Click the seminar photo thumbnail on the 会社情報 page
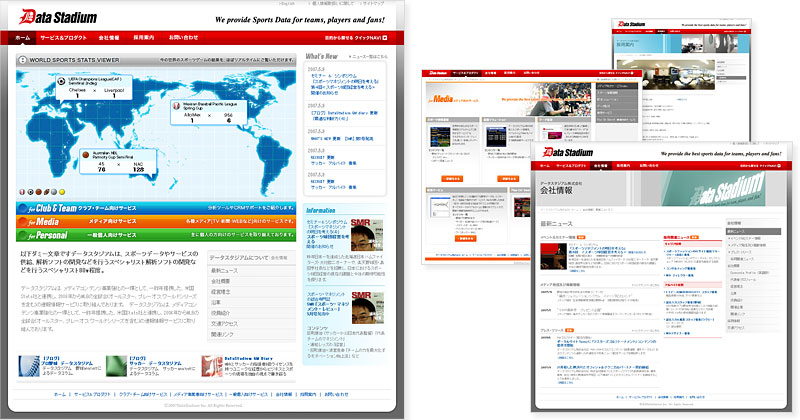The height and width of the screenshot is (420, 800). (553, 256)
